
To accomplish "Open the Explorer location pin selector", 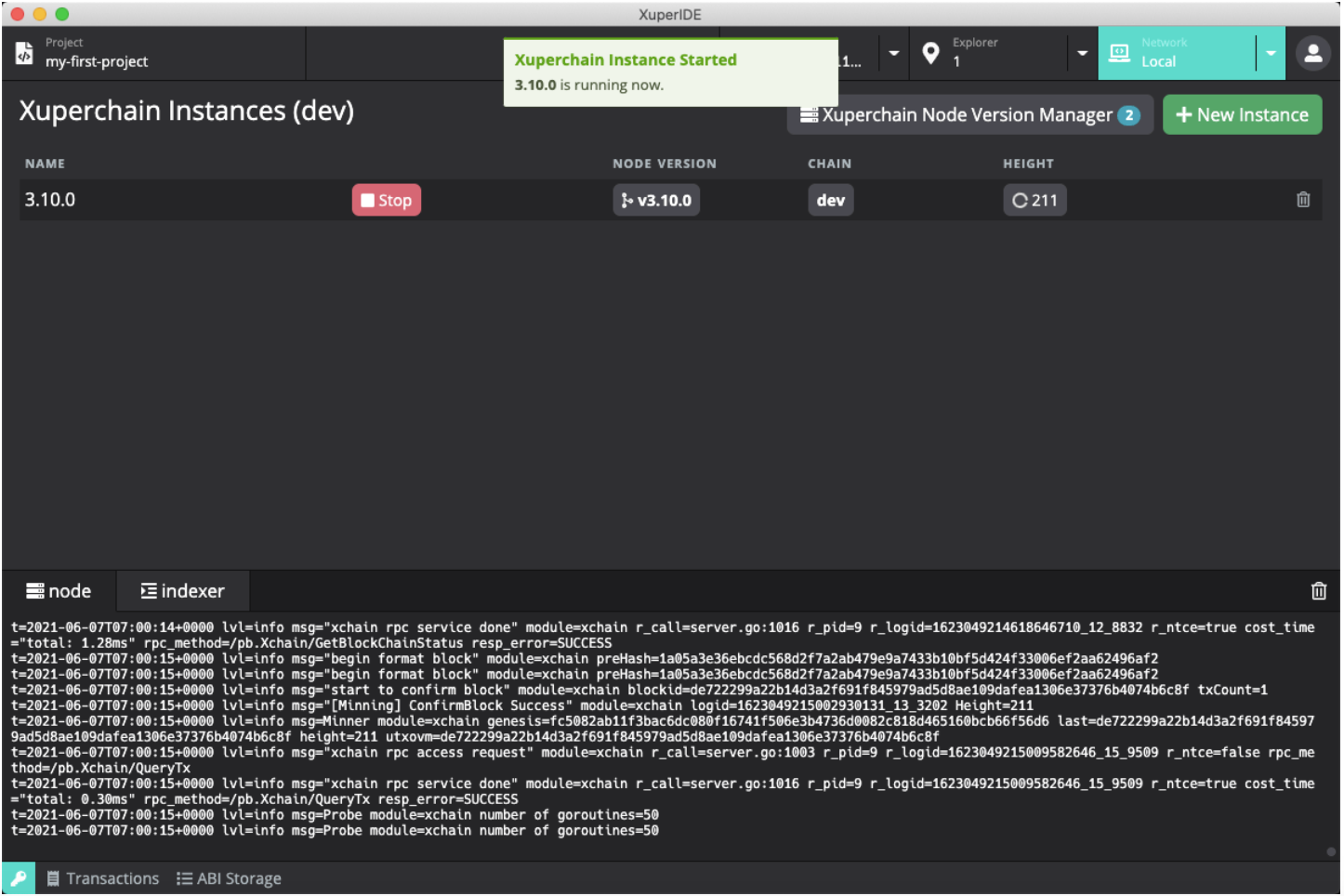I will point(989,53).
